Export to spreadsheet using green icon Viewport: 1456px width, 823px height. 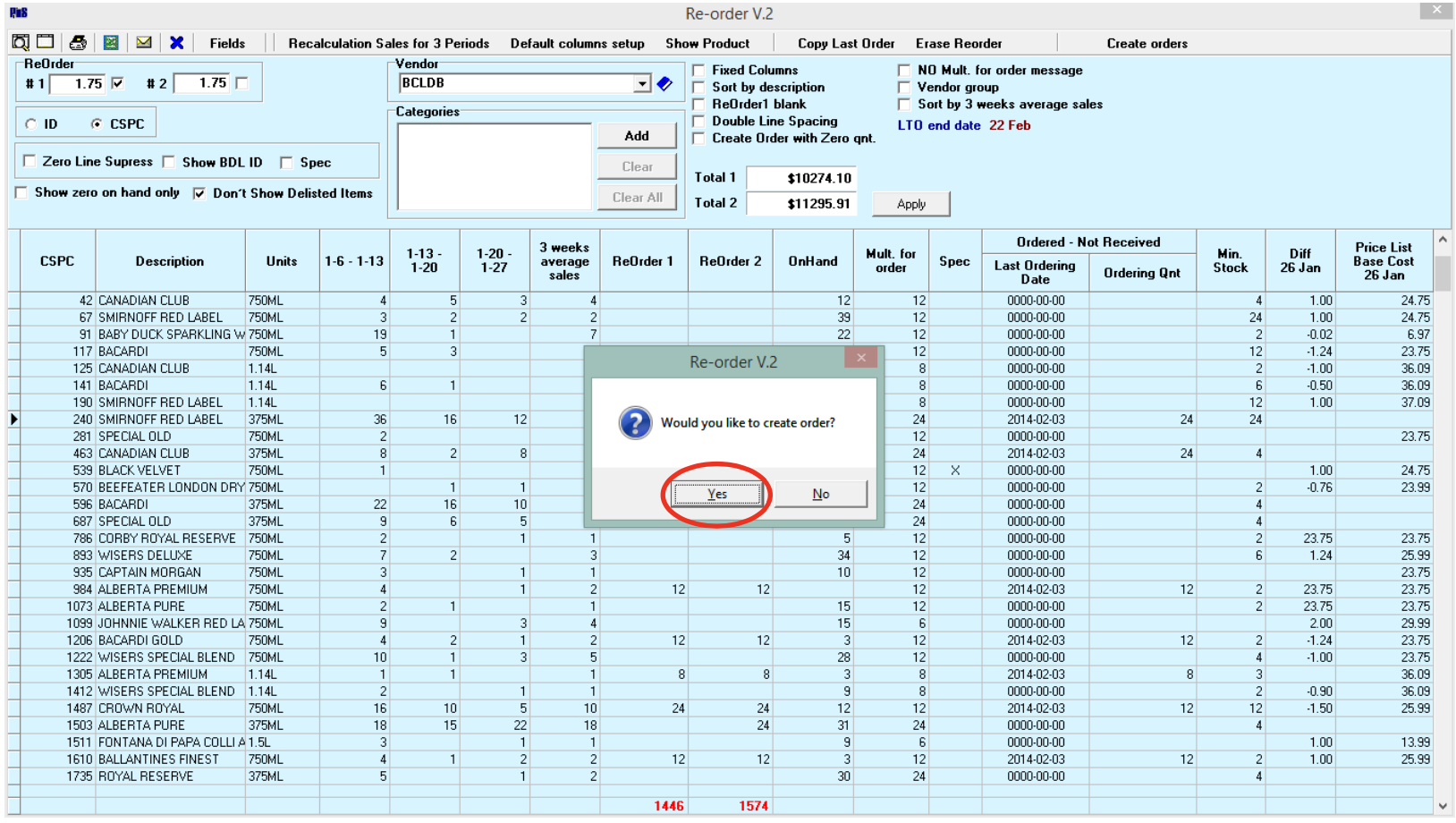click(x=111, y=42)
